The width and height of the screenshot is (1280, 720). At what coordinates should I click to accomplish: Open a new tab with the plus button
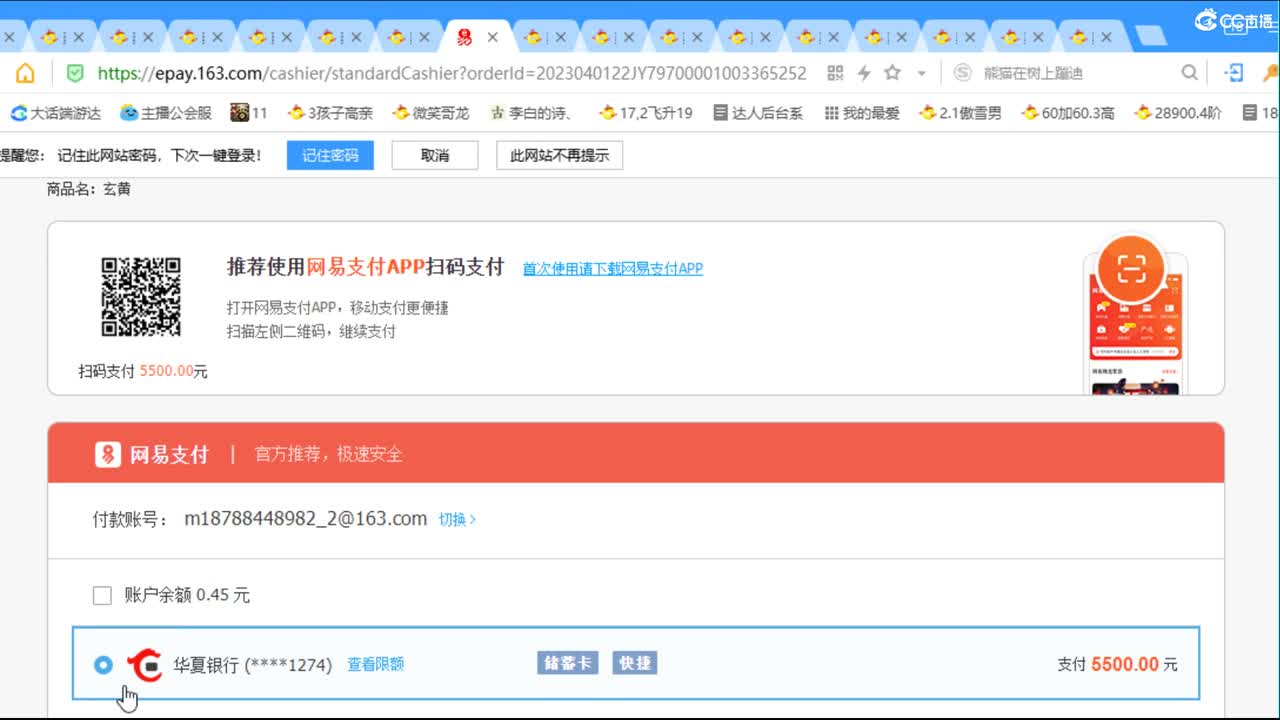[x=1152, y=37]
